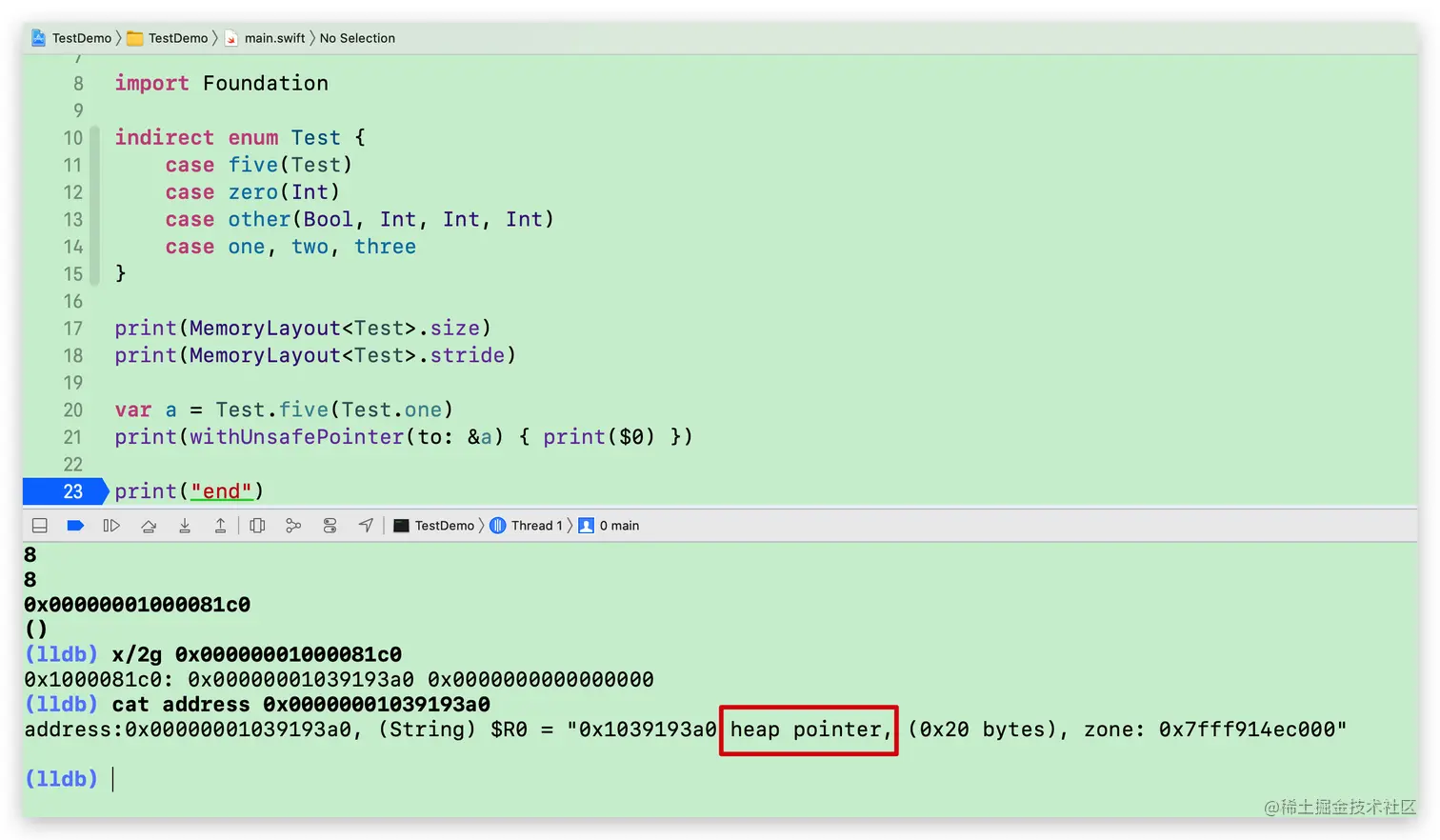Viewport: 1440px width, 840px height.
Task: Click 'Foundation' in import statement
Action: click(266, 84)
